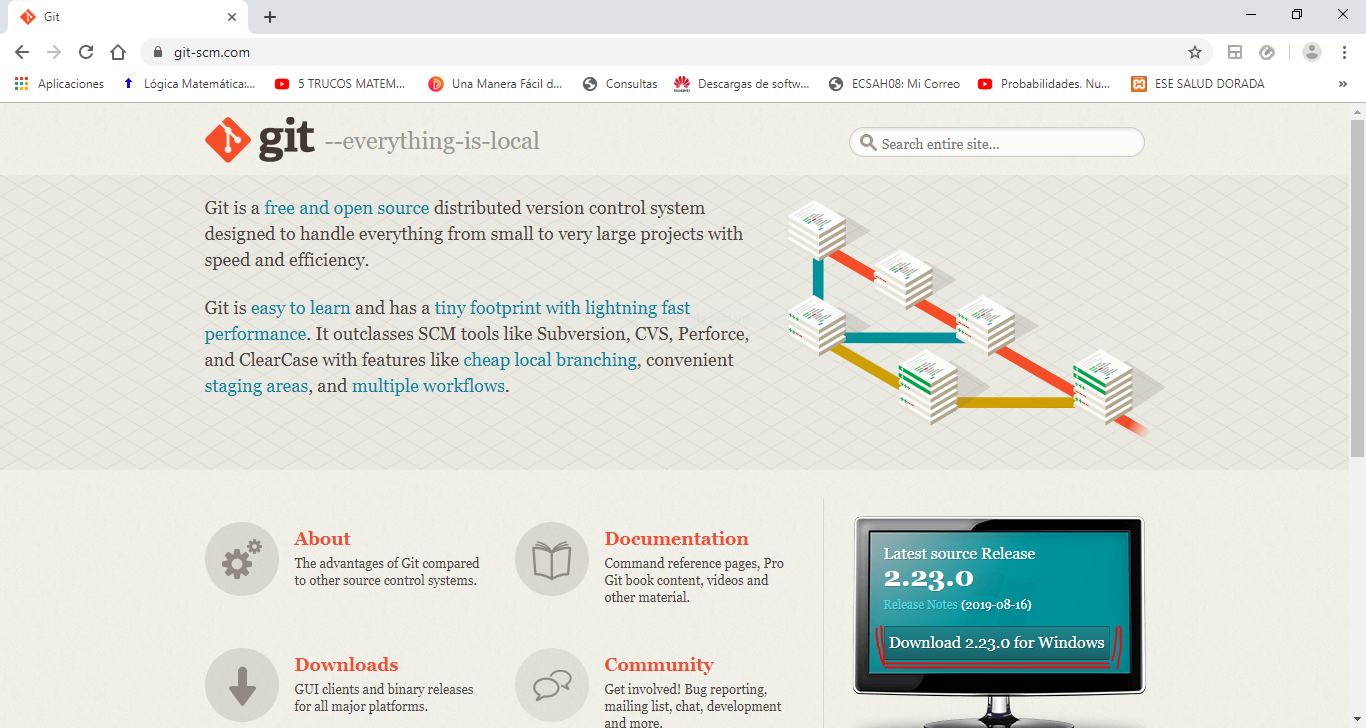This screenshot has width=1366, height=728.
Task: Click the extension icon left of compass icon
Action: coord(1235,52)
